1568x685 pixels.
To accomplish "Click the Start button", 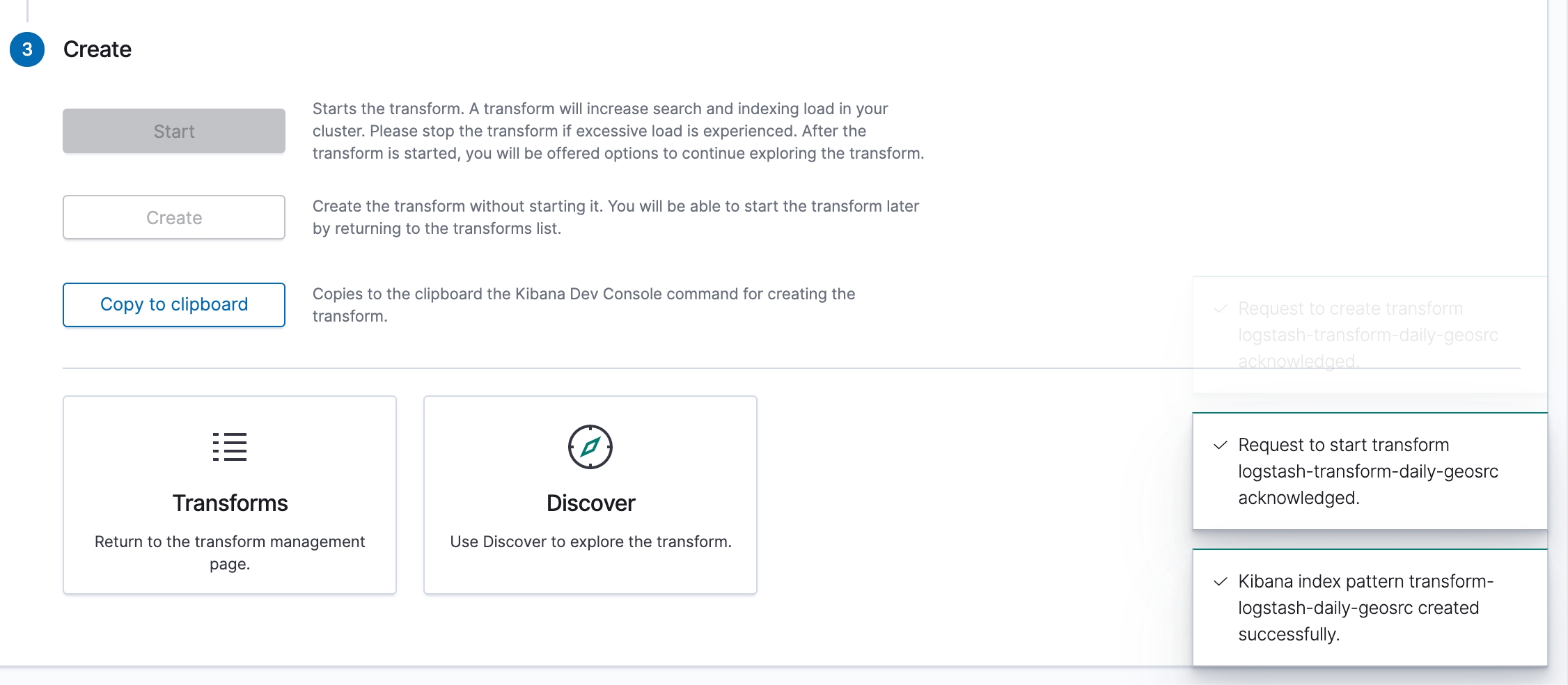I will tap(174, 131).
